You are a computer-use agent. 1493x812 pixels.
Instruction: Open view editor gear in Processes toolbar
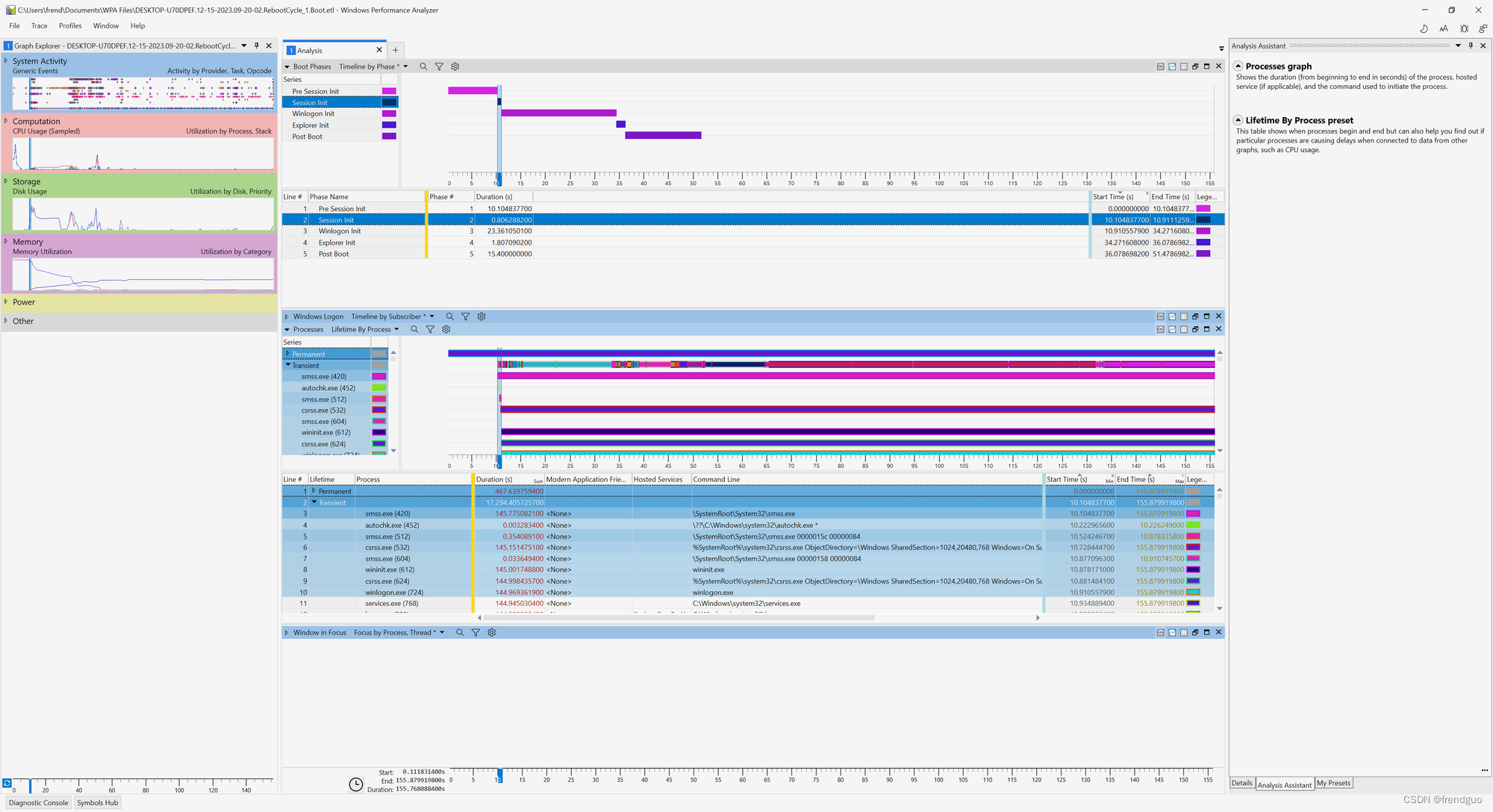pos(446,329)
